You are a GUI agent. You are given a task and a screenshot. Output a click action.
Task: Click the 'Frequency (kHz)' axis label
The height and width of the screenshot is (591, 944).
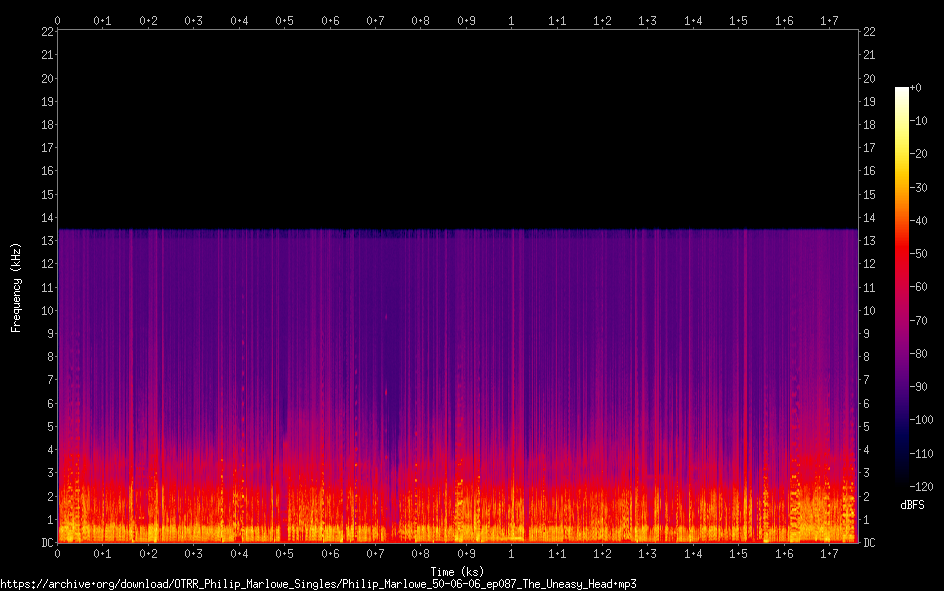click(x=16, y=287)
